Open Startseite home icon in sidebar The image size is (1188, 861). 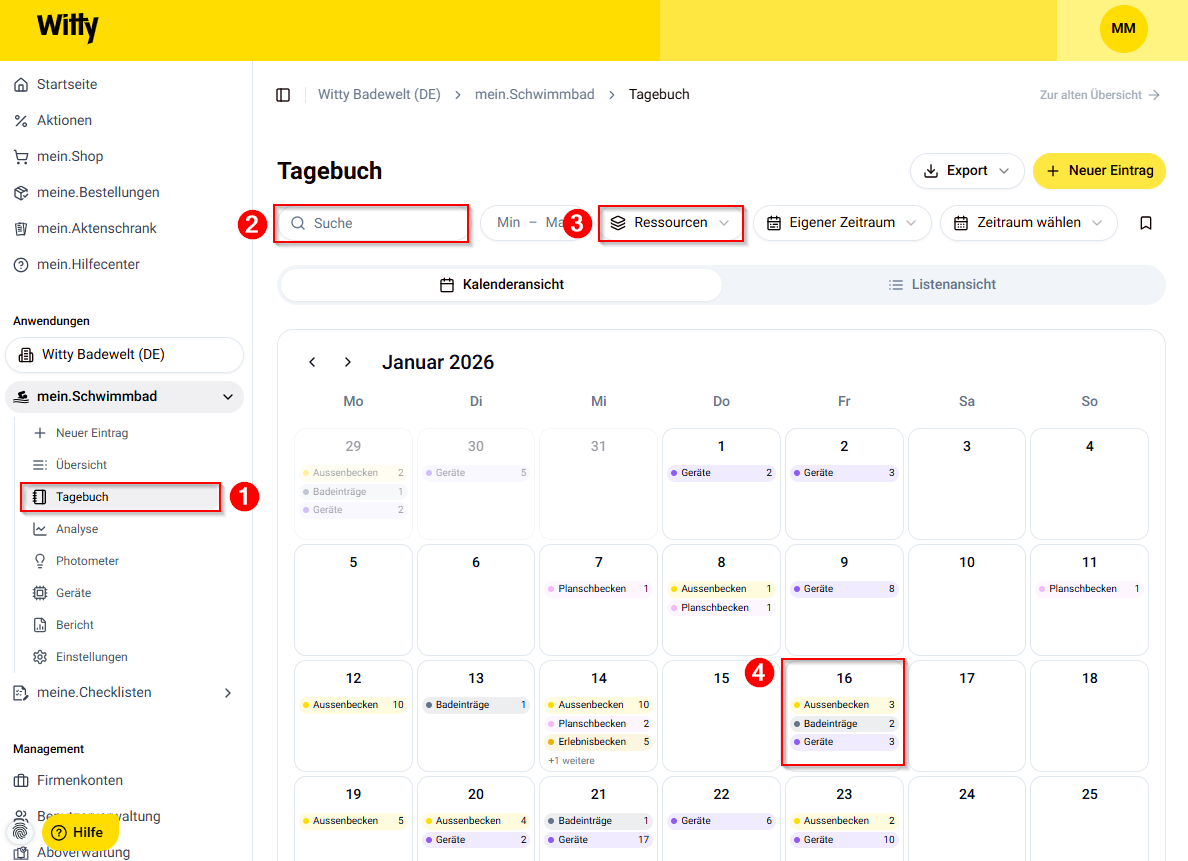point(21,84)
